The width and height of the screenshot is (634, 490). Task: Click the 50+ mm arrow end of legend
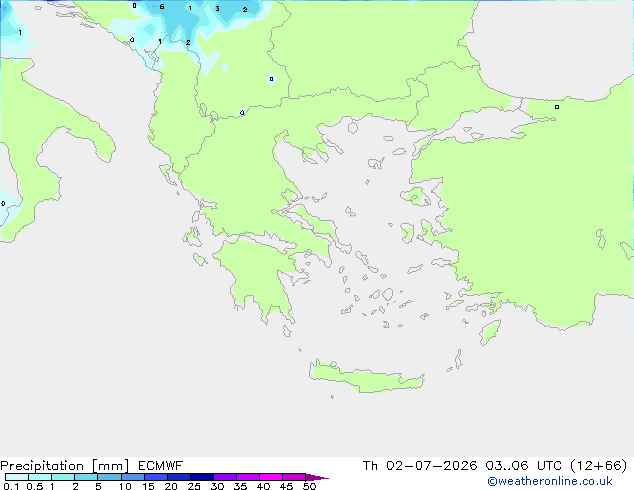point(317,477)
